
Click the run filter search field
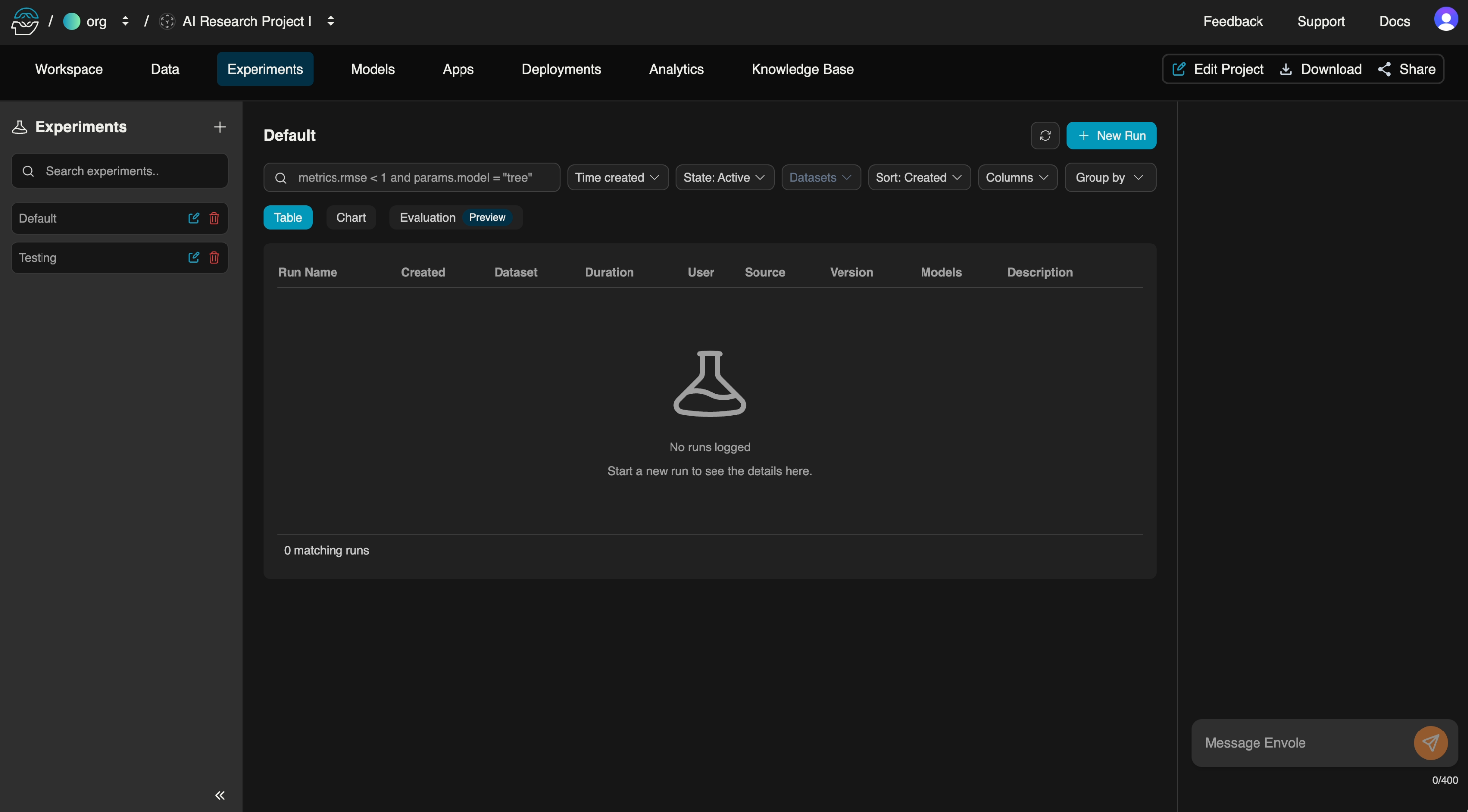(421, 178)
